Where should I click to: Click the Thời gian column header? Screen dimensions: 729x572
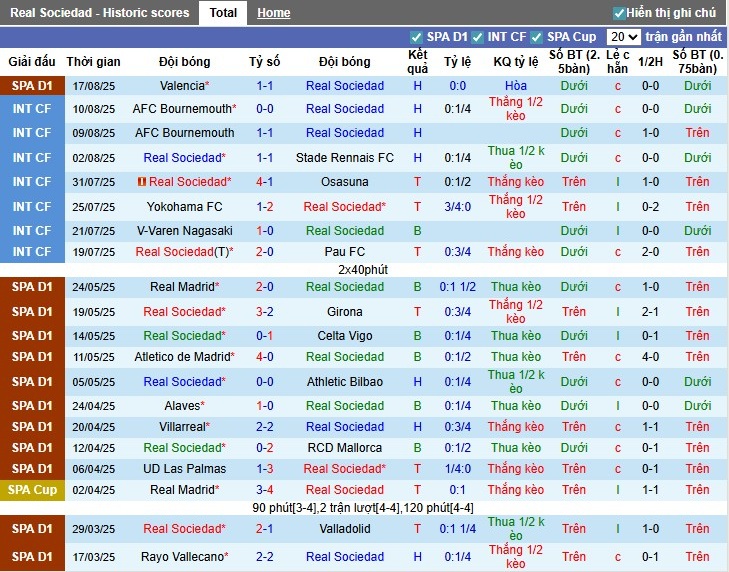pos(93,62)
